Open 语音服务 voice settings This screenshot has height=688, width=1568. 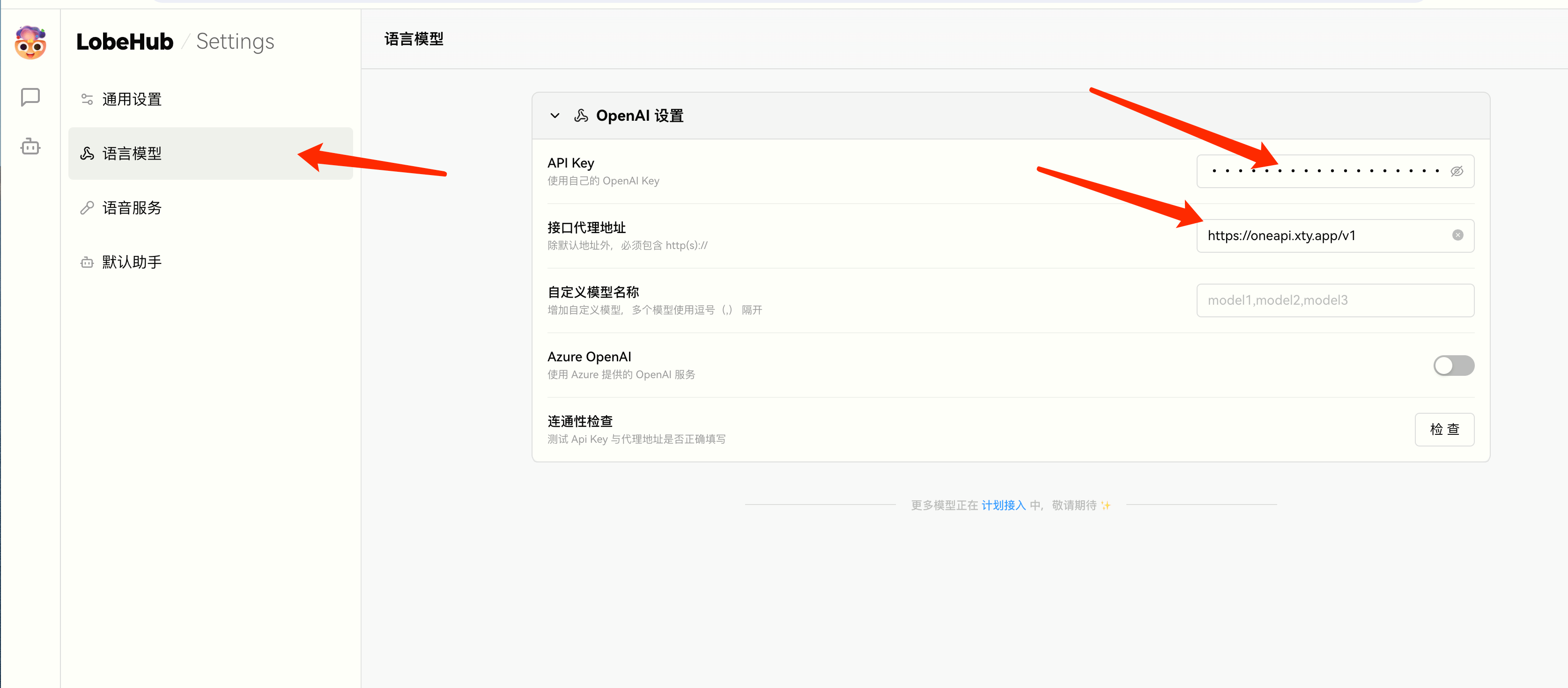132,207
